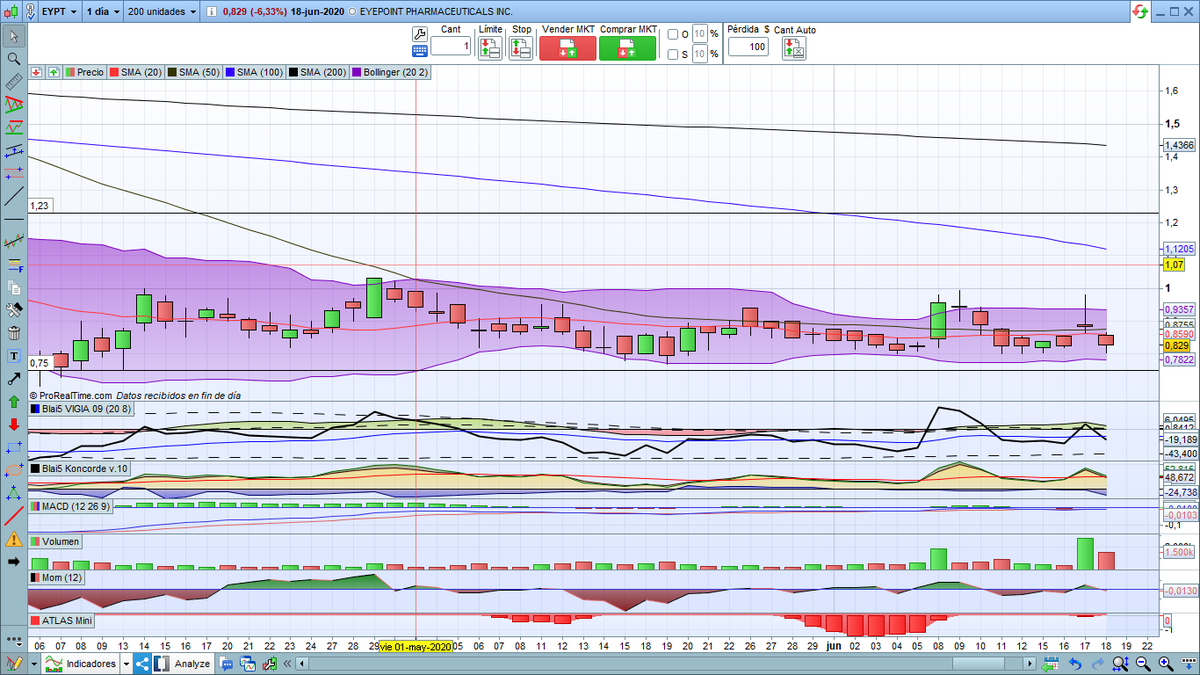Tick the O percent checkbox
This screenshot has width=1200, height=675.
pyautogui.click(x=674, y=34)
